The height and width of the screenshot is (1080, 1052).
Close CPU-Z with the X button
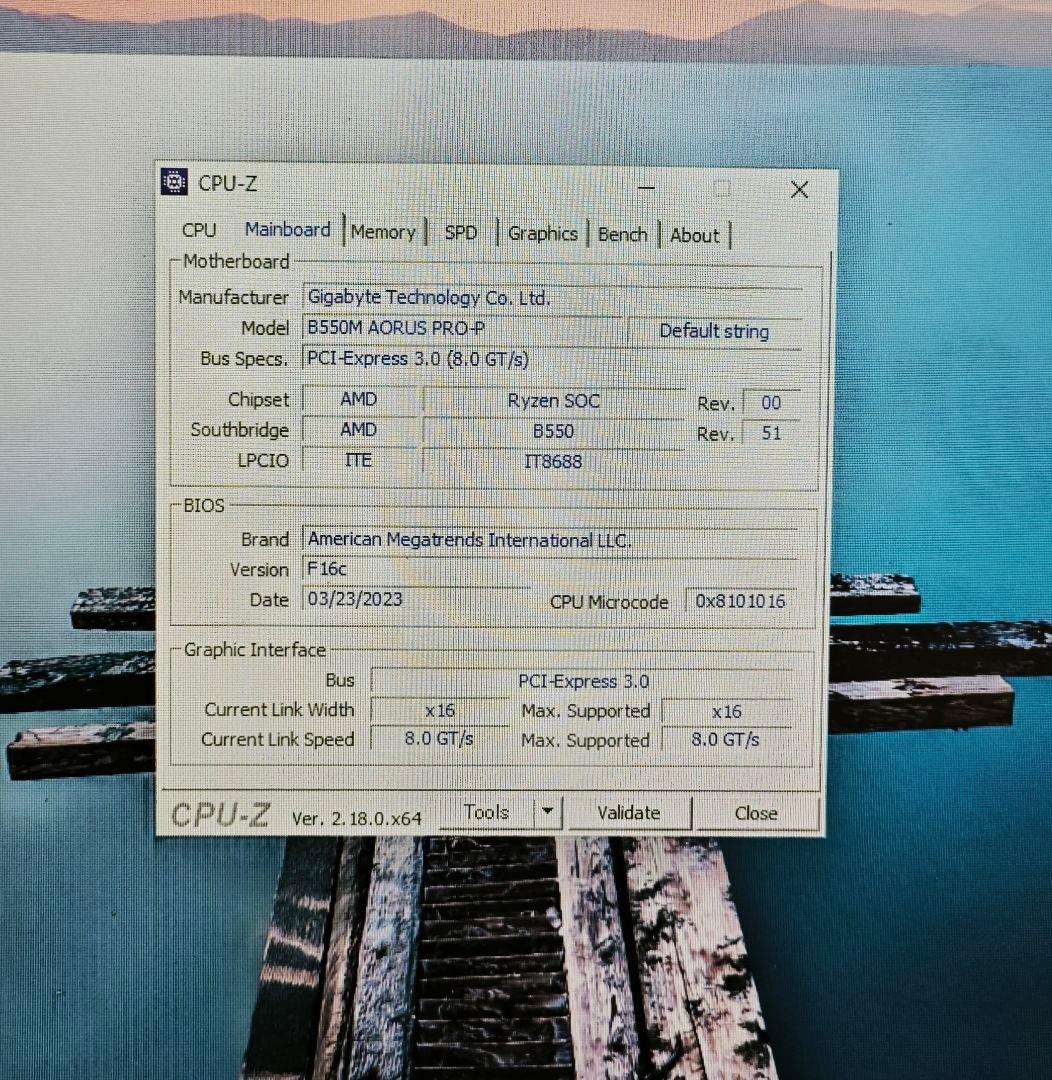pos(799,189)
